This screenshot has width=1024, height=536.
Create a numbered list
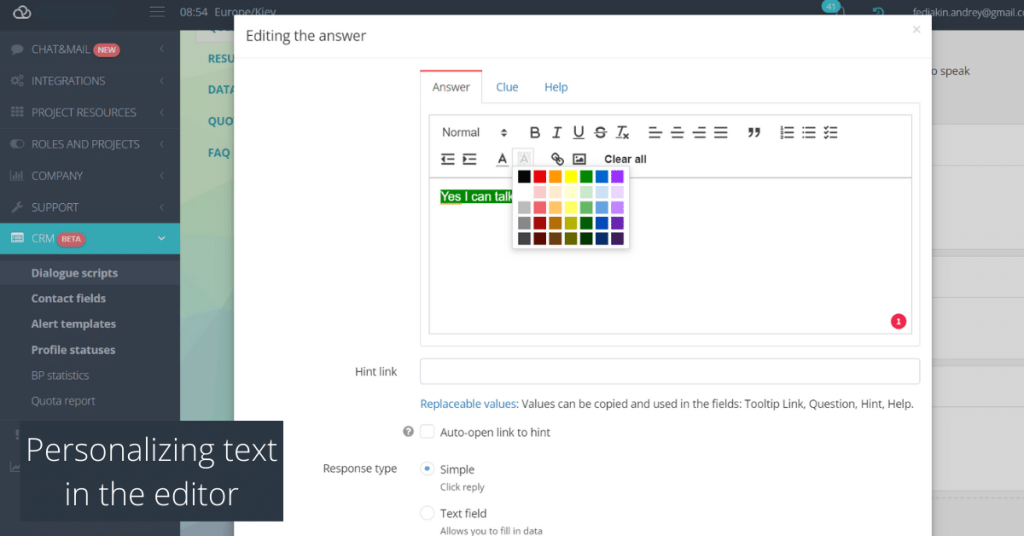787,133
